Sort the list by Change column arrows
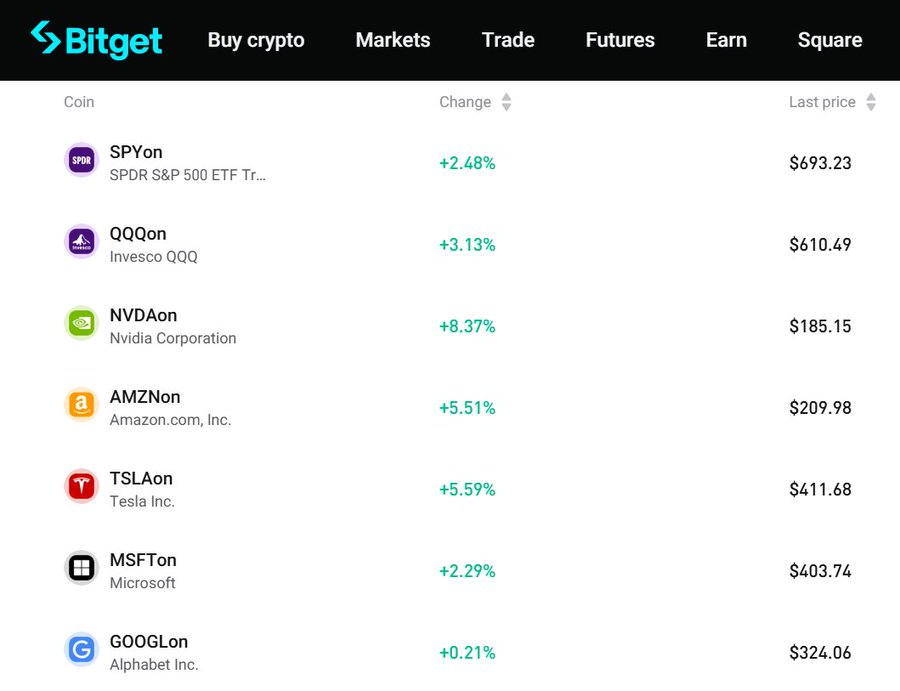 (x=506, y=102)
